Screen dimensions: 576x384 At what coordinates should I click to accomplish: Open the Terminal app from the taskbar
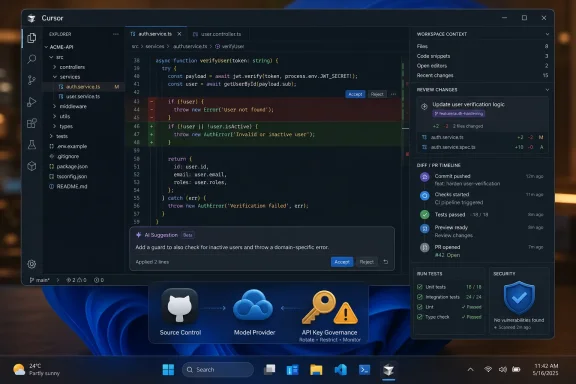point(364,370)
